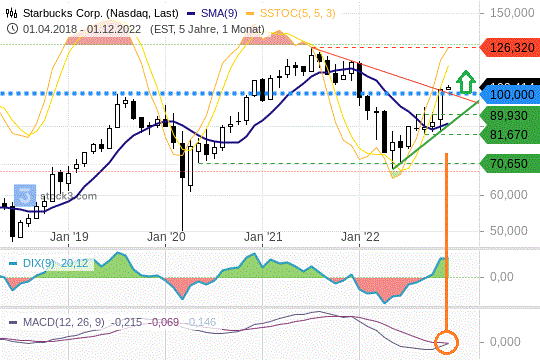Click the stock3.com watermark logo
Screen dimensions: 540x360
pos(25,196)
